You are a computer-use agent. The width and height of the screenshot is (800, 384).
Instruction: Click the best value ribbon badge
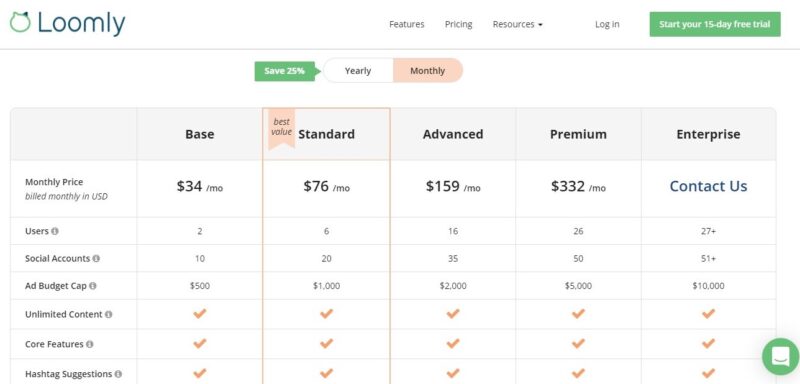pyautogui.click(x=282, y=129)
